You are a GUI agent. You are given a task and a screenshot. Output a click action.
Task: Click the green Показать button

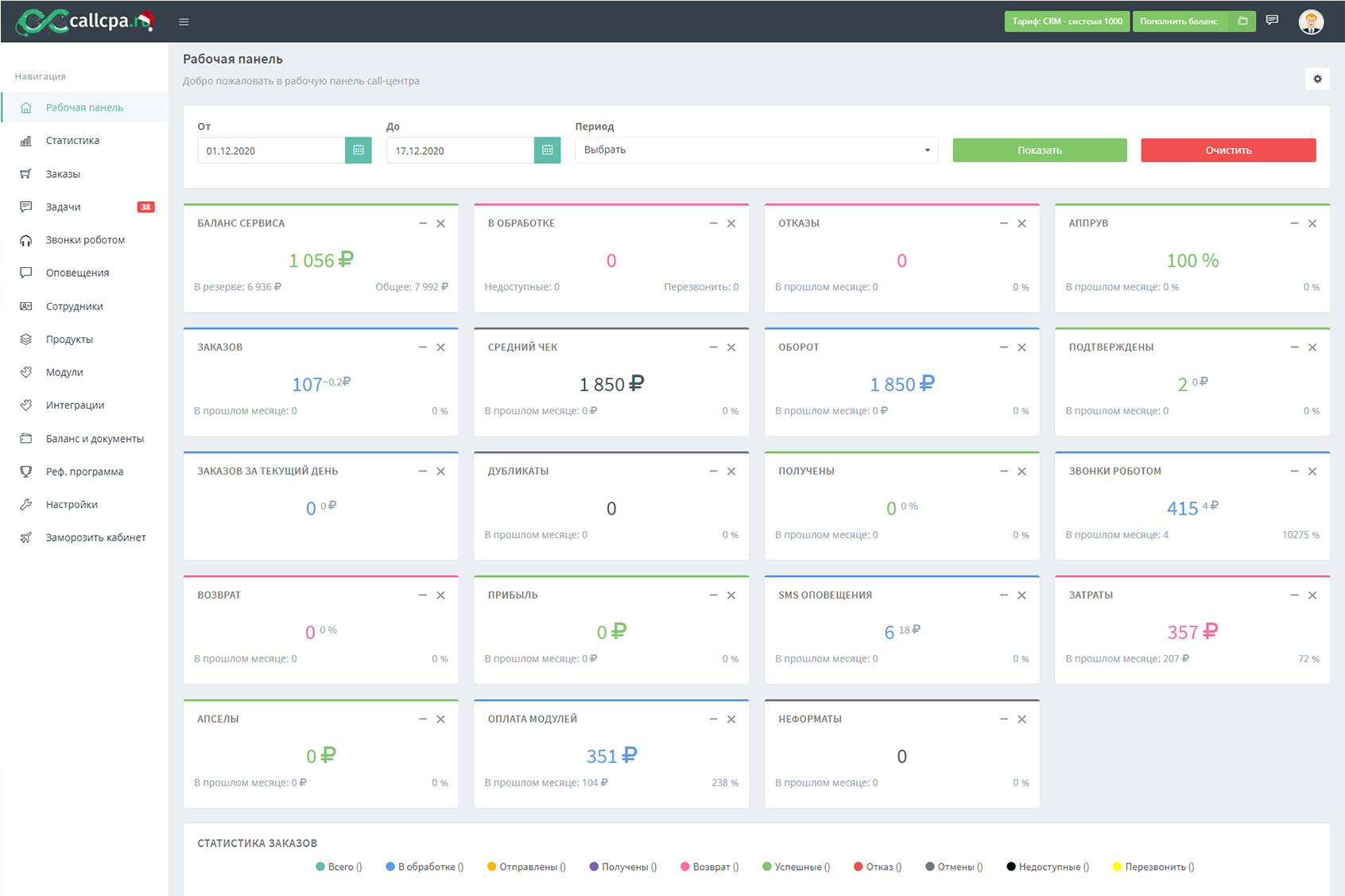1040,150
